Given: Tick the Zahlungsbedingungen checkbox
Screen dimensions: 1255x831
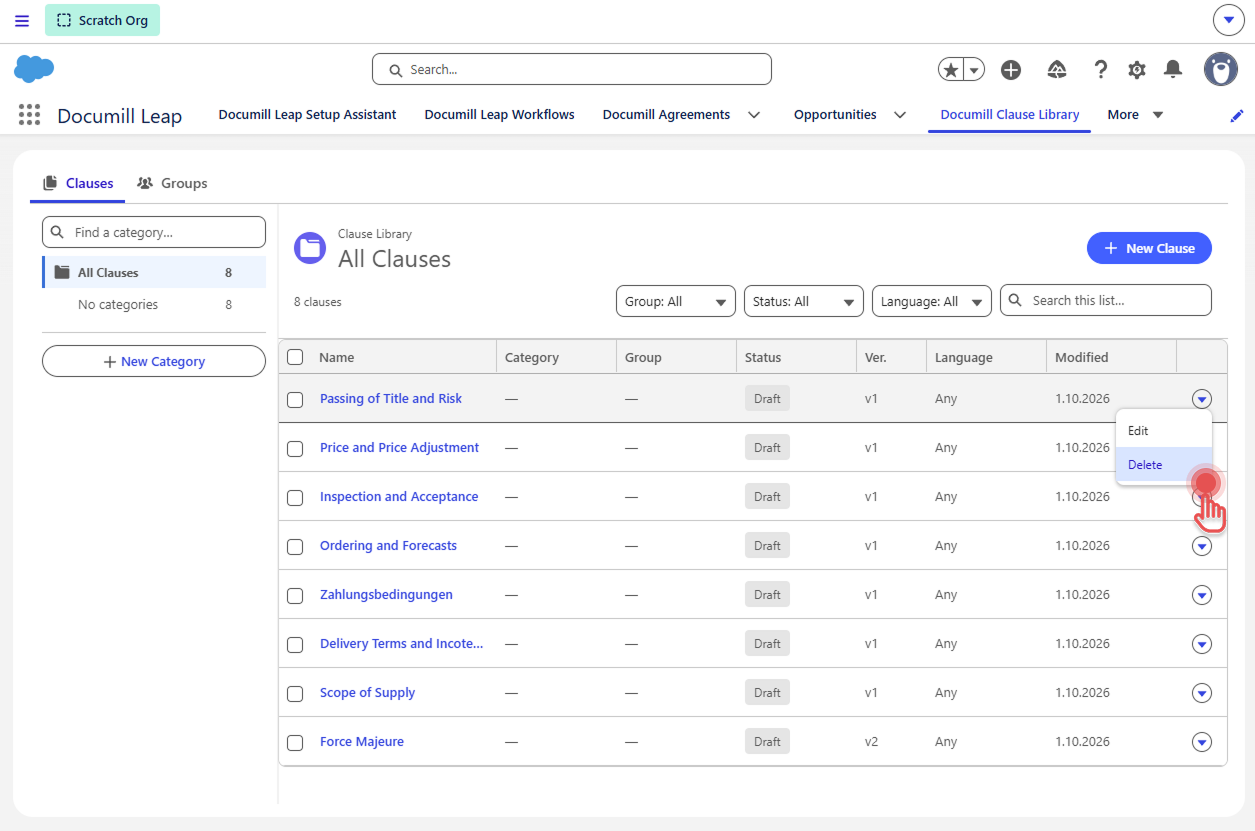Looking at the screenshot, I should (x=295, y=595).
